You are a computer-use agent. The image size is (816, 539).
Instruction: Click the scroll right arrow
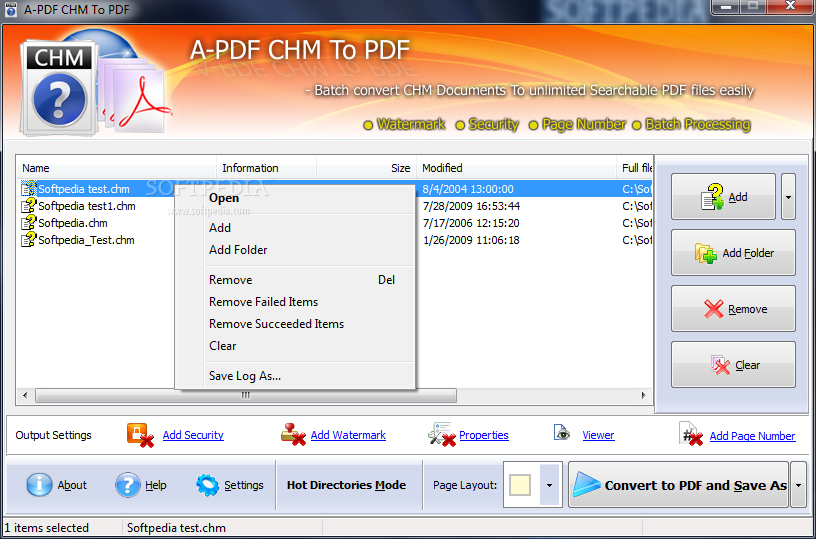coord(644,395)
